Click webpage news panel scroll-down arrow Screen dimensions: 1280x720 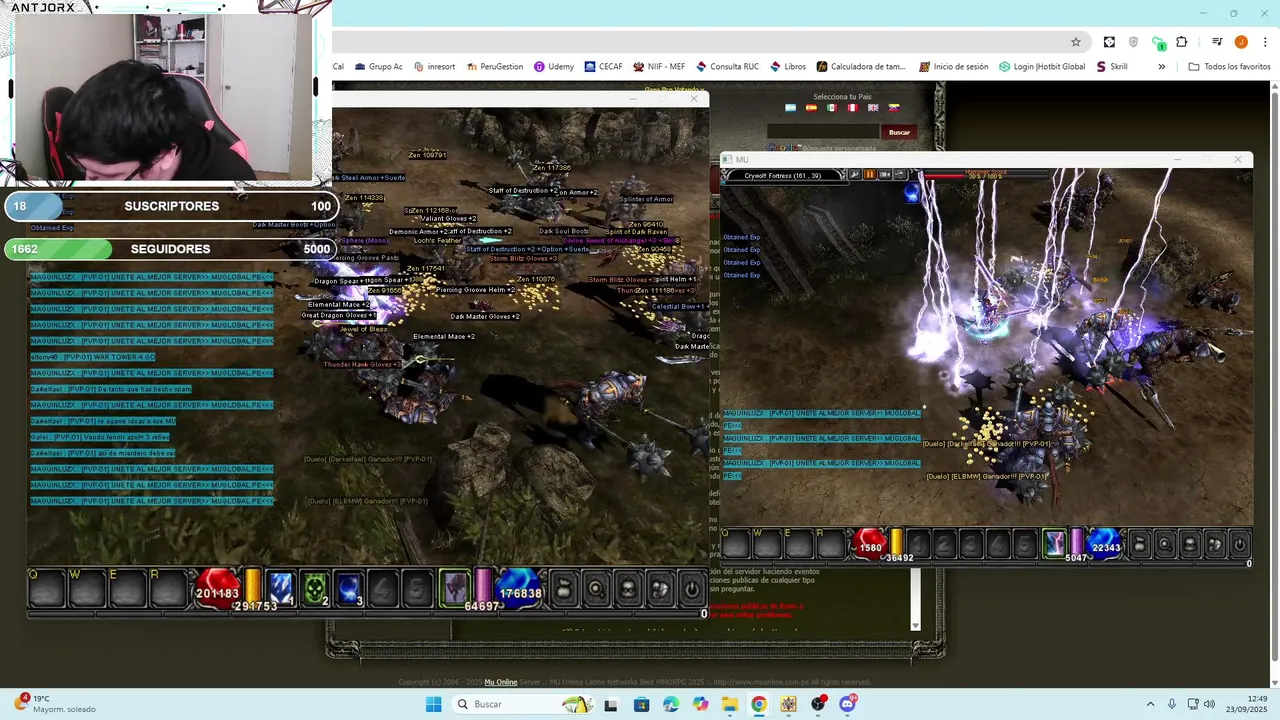pyautogui.click(x=915, y=626)
